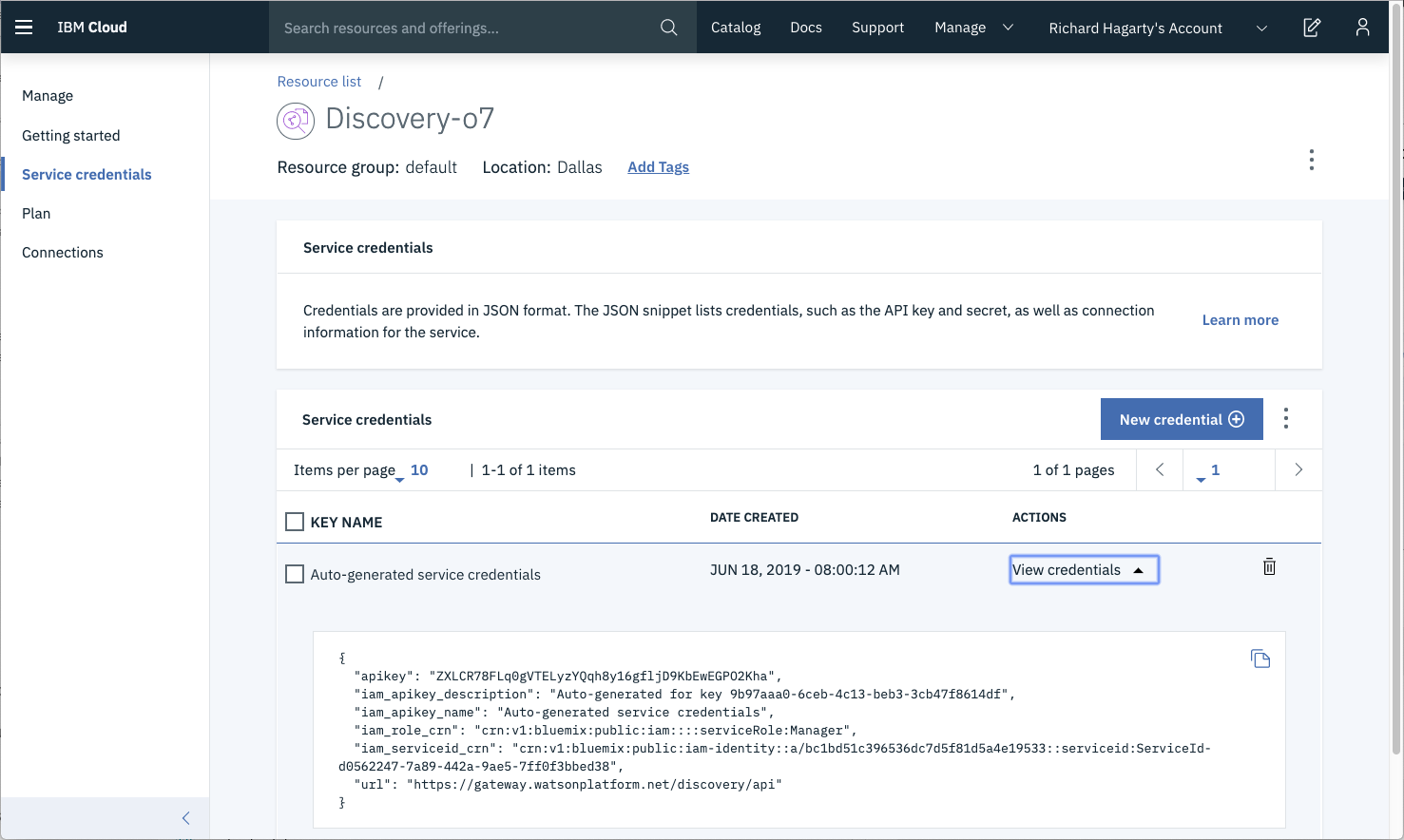Click the apikey line in JSON
The width and height of the screenshot is (1404, 840).
568,677
